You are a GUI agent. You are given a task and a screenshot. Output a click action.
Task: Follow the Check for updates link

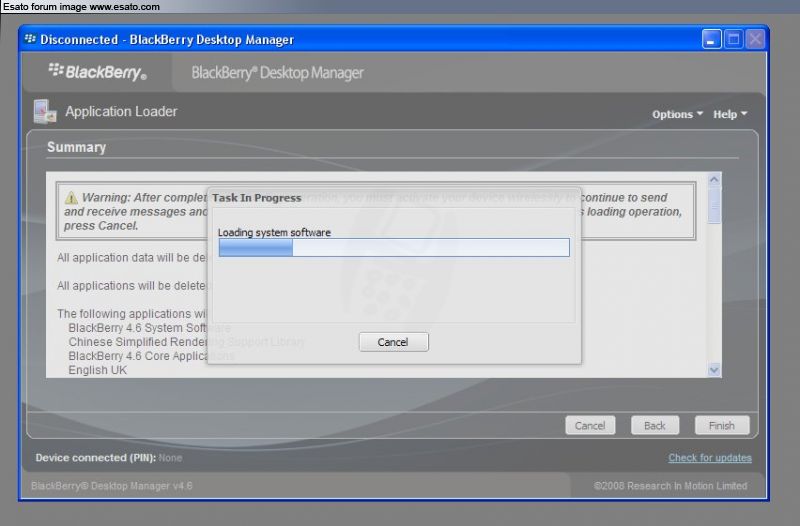(x=710, y=458)
